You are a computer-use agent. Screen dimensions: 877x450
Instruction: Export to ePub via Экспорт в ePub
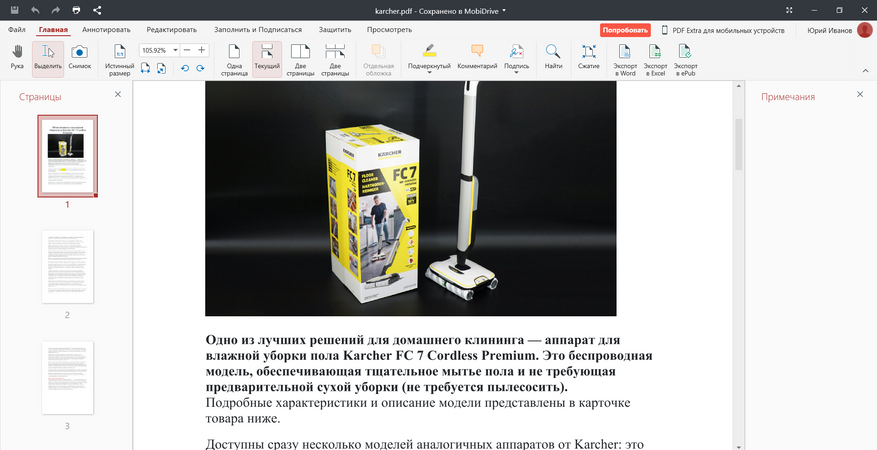[x=685, y=59]
